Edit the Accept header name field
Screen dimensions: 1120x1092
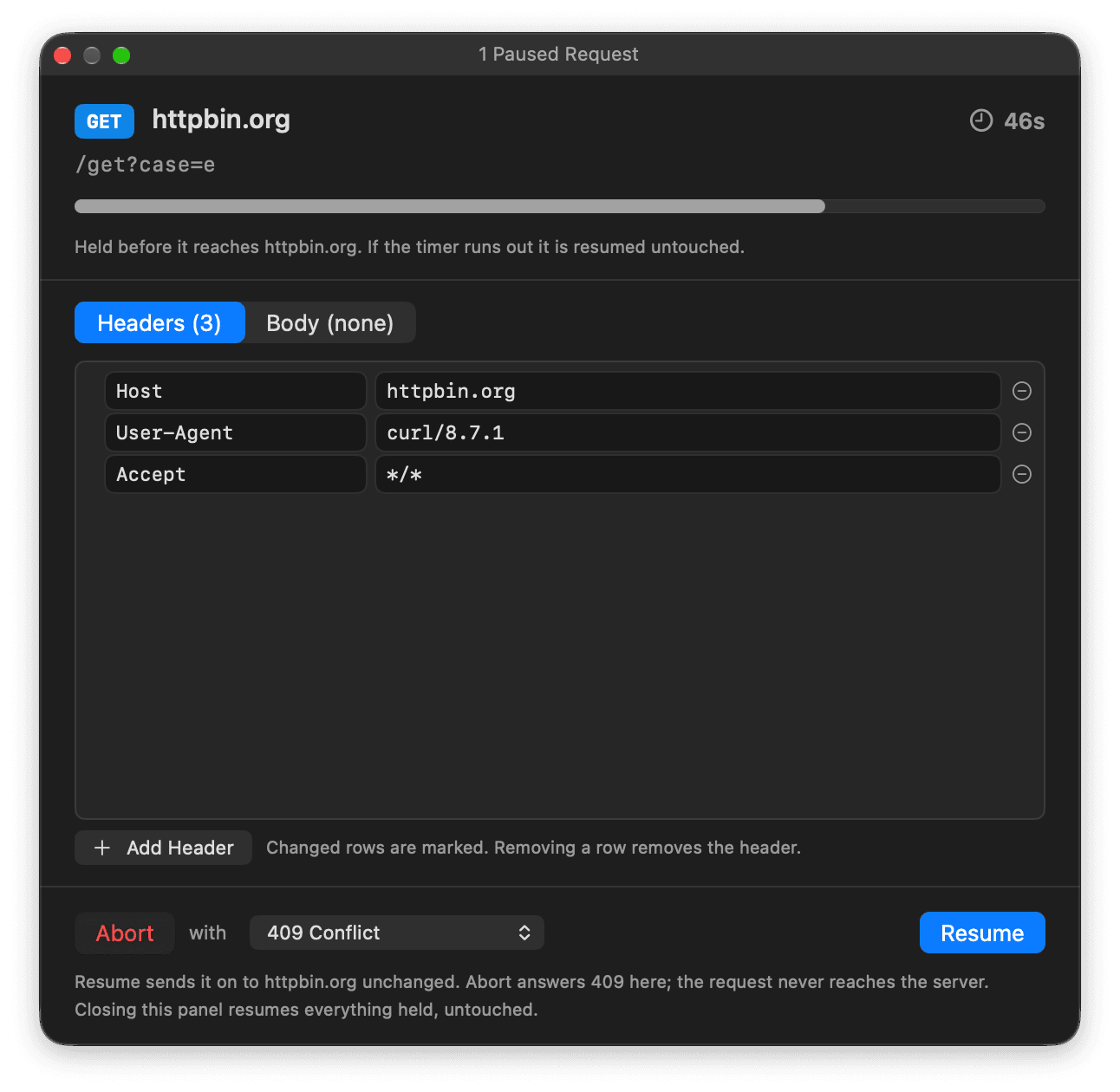pyautogui.click(x=236, y=474)
